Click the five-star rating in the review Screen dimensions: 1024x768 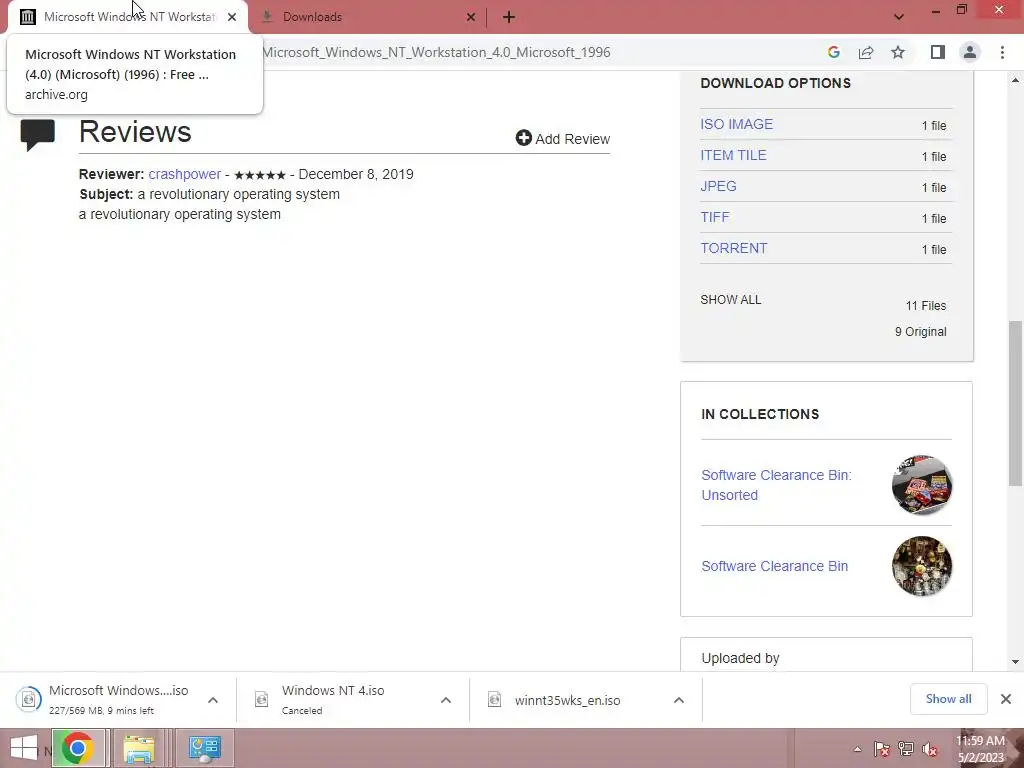click(x=260, y=175)
